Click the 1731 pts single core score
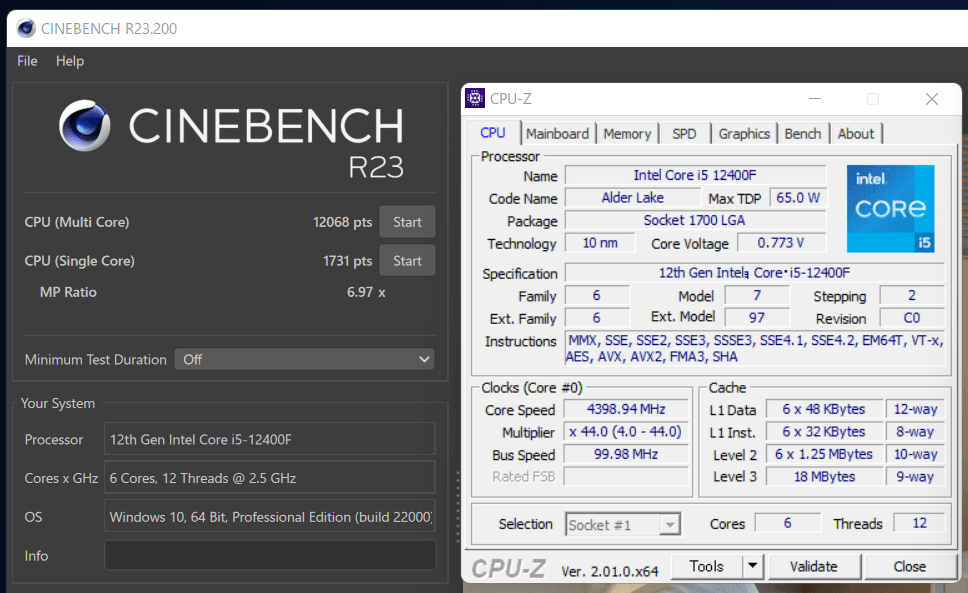This screenshot has width=968, height=593. [348, 261]
